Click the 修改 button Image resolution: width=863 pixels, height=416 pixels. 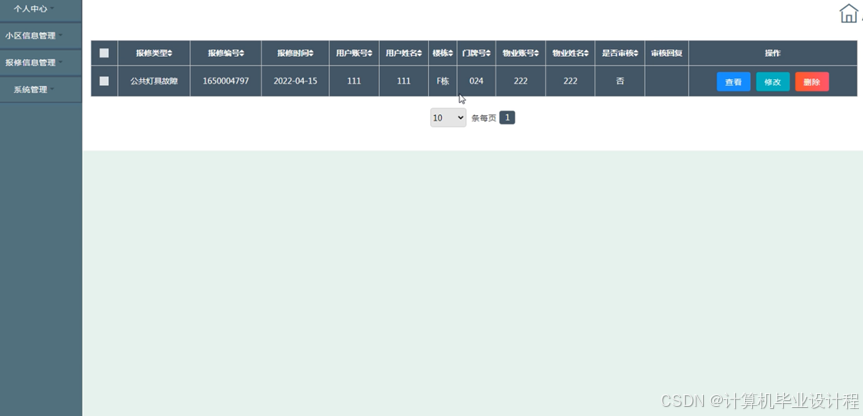[773, 82]
